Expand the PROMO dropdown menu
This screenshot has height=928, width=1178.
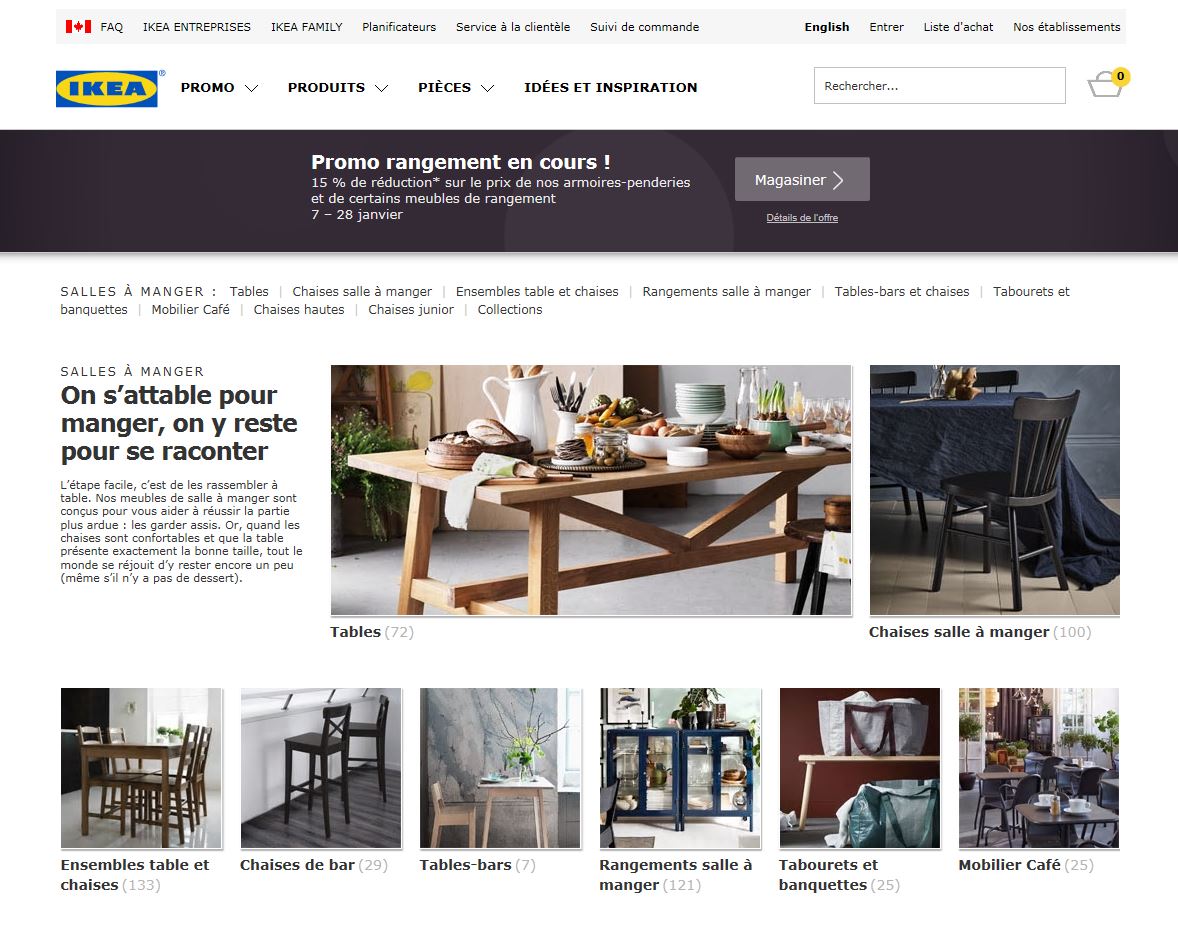[x=219, y=87]
